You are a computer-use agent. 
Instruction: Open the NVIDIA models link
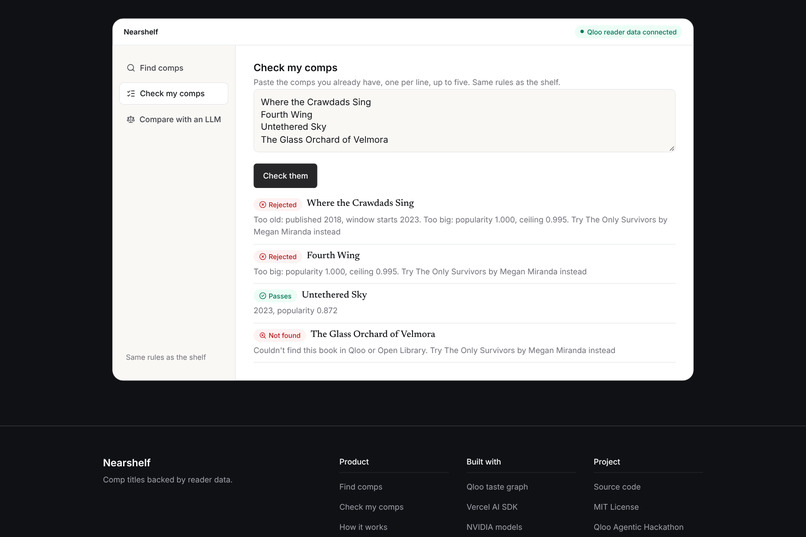point(494,527)
